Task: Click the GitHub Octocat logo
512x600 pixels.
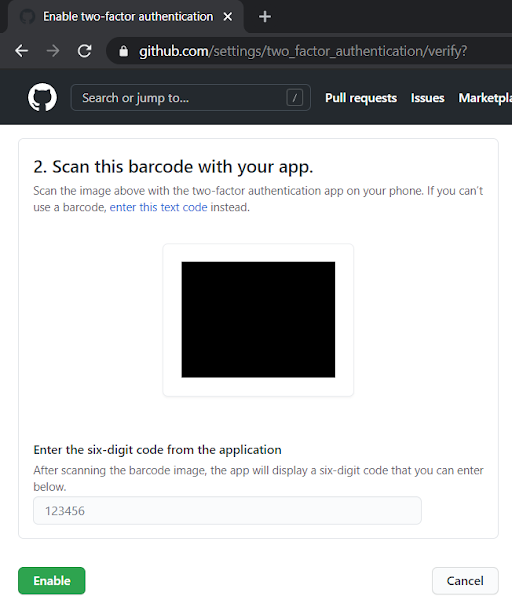Action: click(42, 98)
